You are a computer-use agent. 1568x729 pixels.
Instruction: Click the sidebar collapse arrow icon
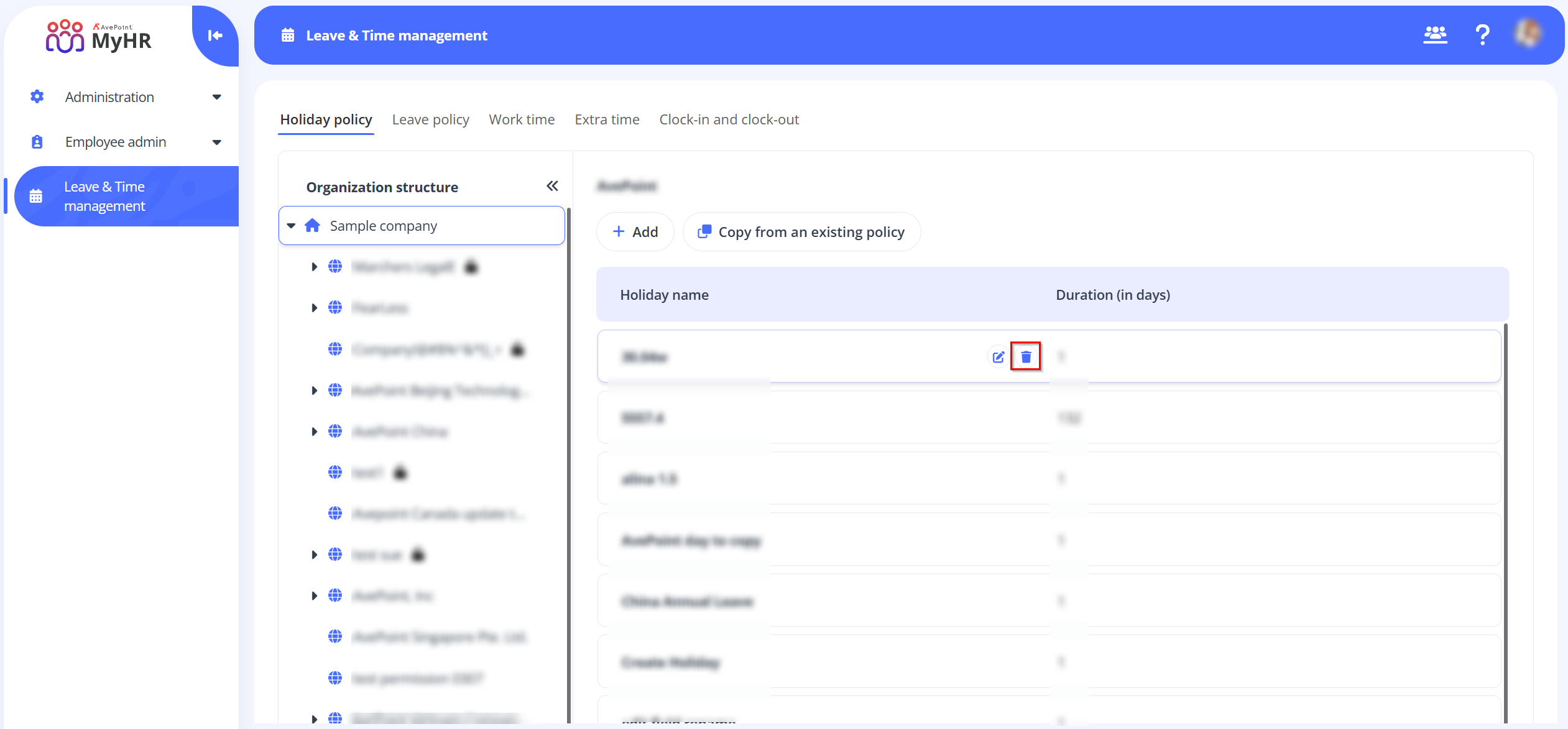[x=215, y=35]
